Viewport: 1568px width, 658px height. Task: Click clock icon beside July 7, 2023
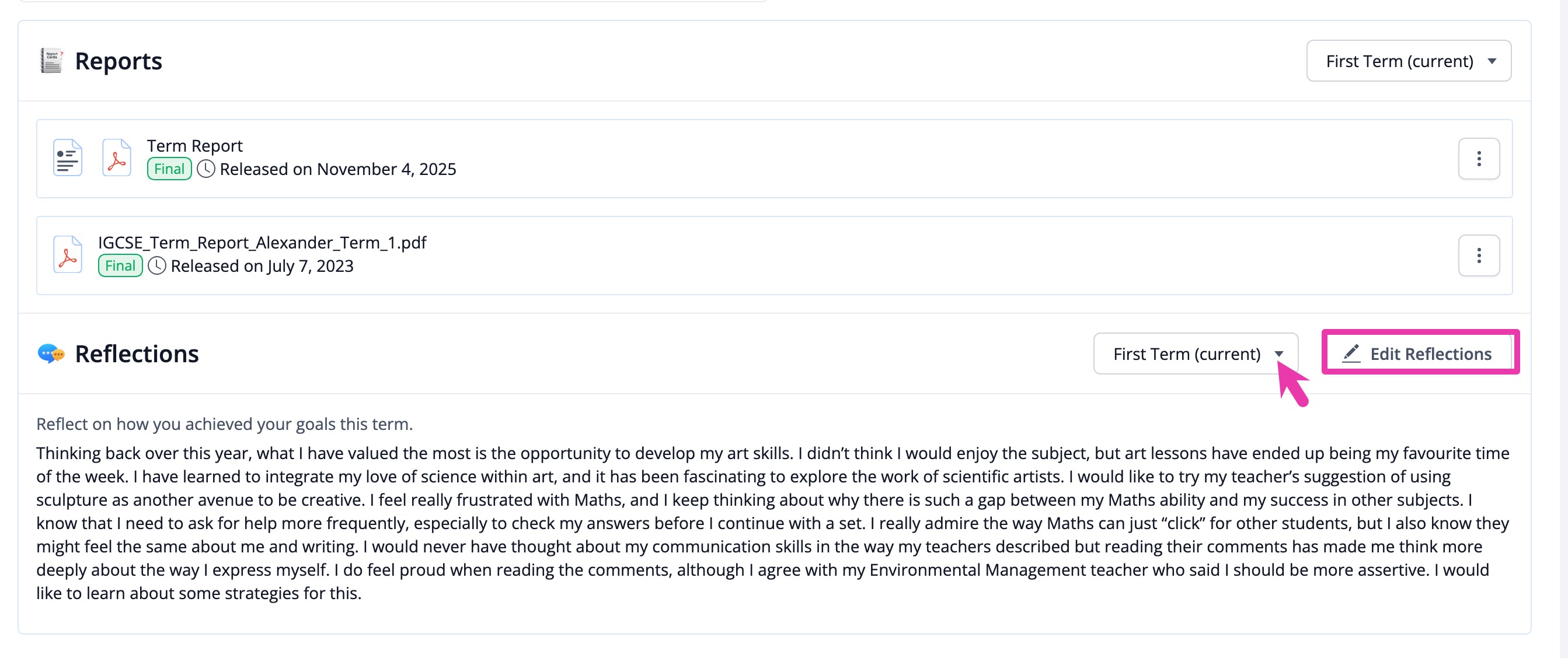(x=157, y=266)
